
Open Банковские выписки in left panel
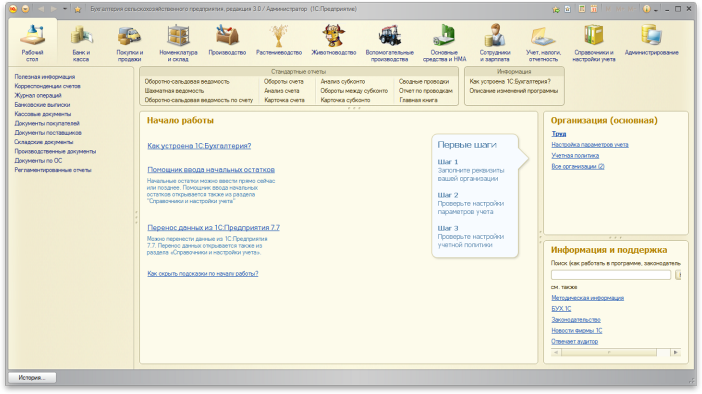pos(42,105)
